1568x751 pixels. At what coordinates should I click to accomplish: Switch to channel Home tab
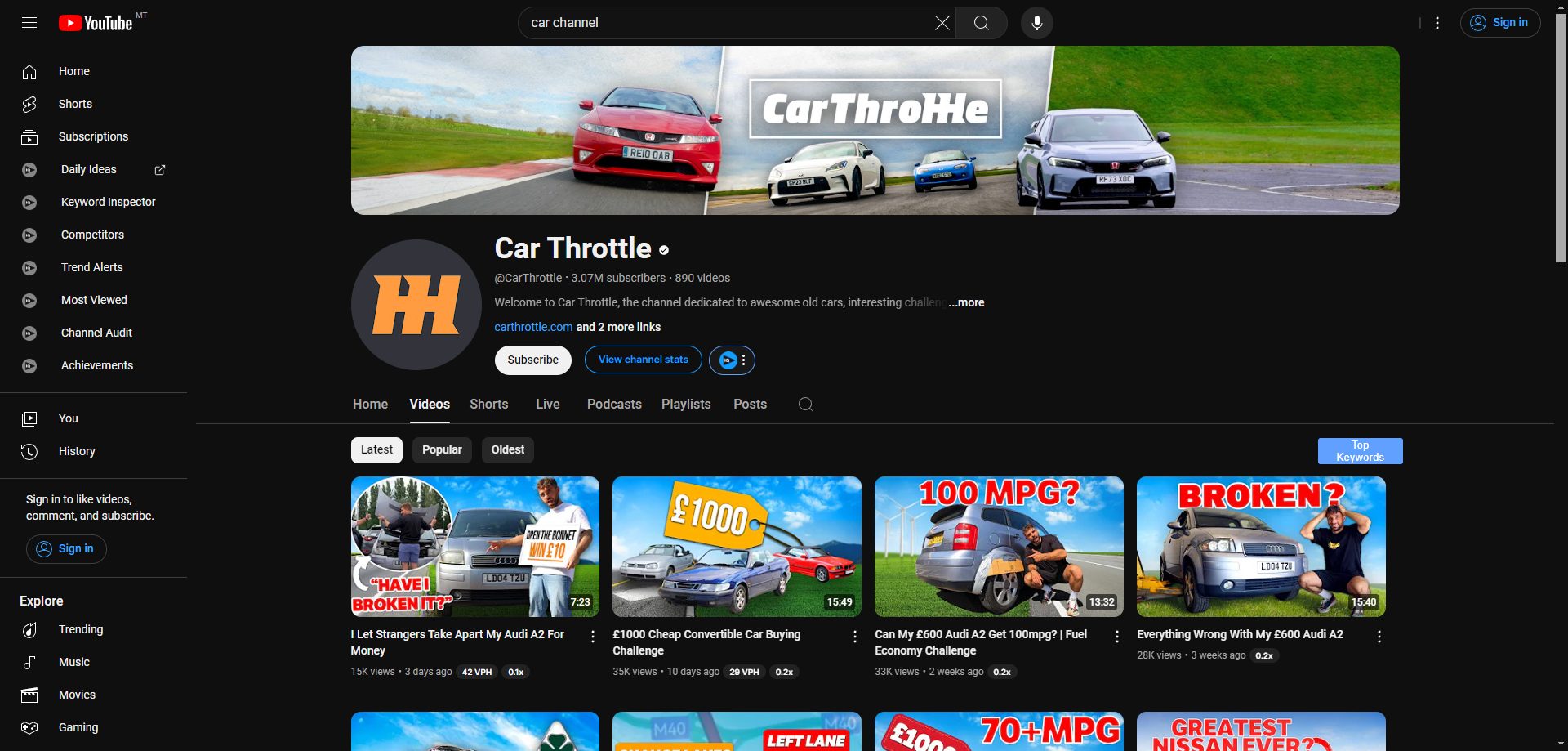click(370, 405)
